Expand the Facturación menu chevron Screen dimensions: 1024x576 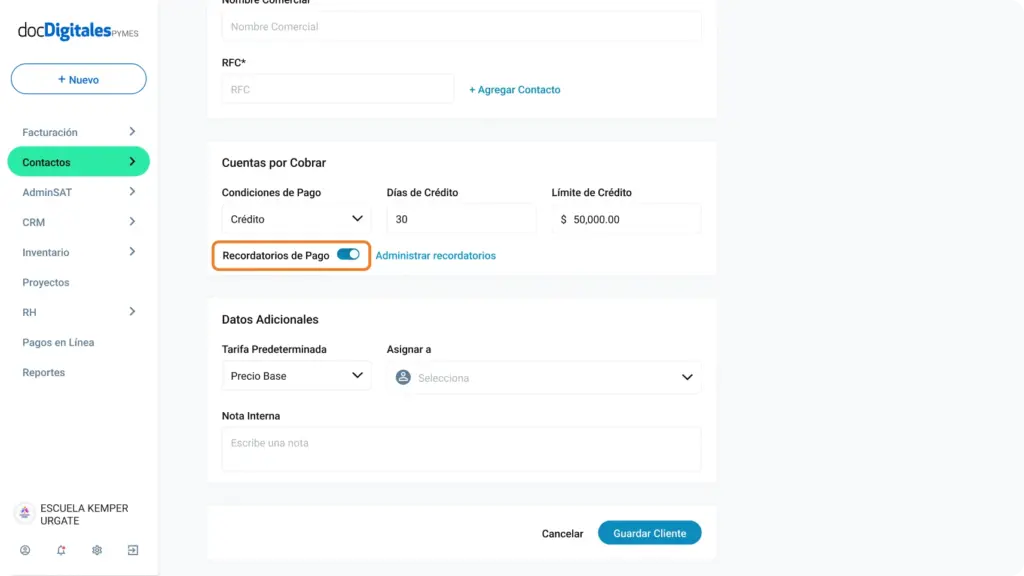[132, 132]
